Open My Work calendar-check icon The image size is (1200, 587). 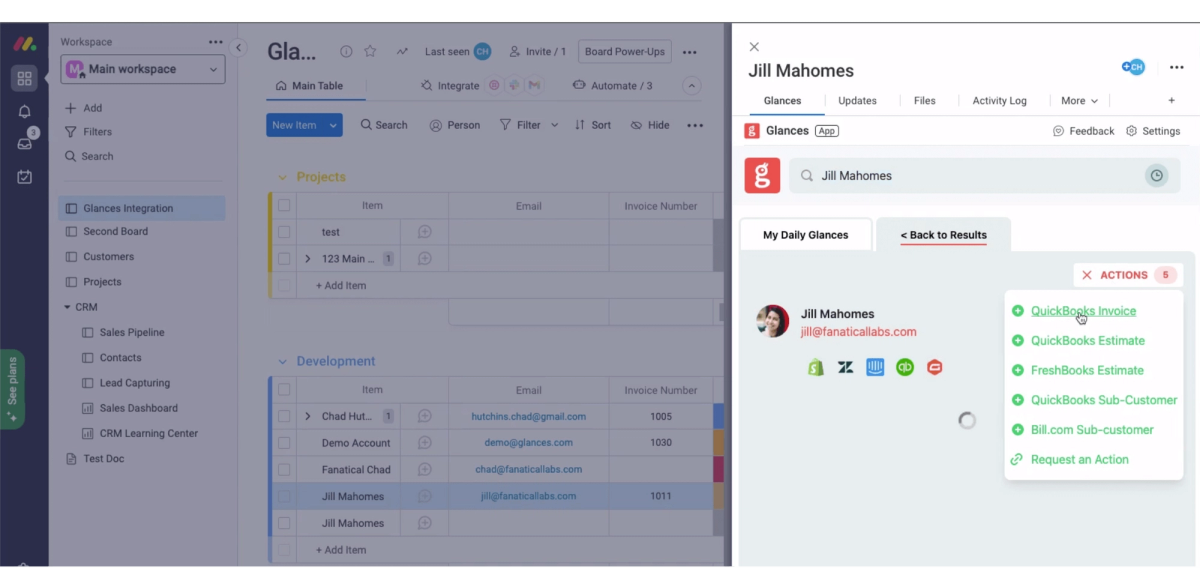point(24,176)
